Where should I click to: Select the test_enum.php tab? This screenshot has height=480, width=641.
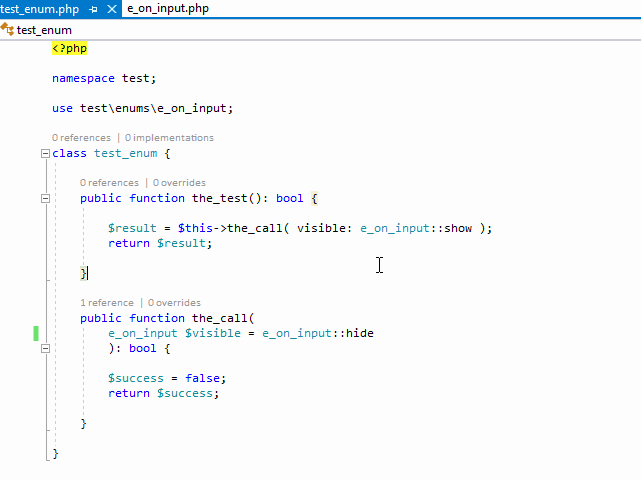[x=40, y=8]
